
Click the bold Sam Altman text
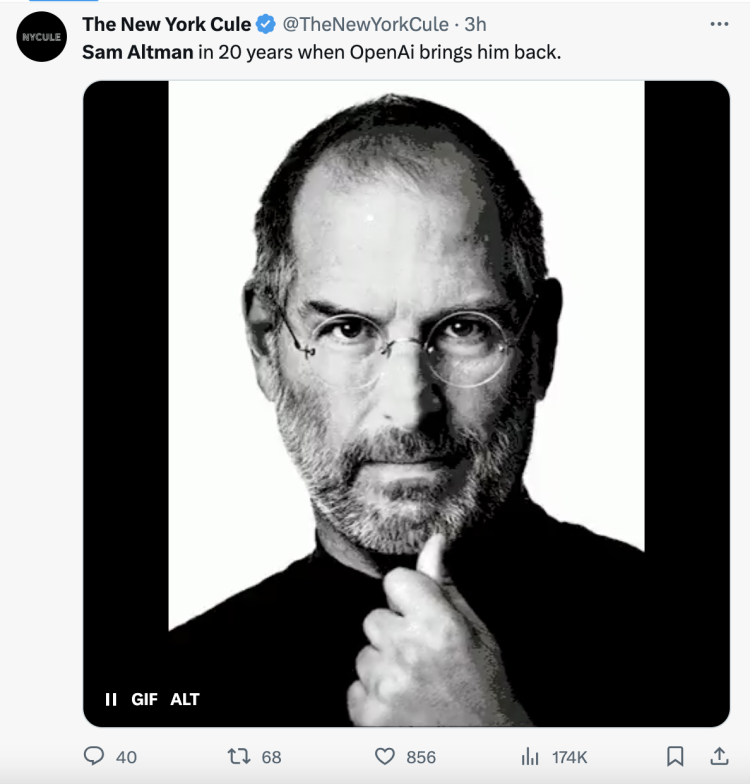point(137,50)
